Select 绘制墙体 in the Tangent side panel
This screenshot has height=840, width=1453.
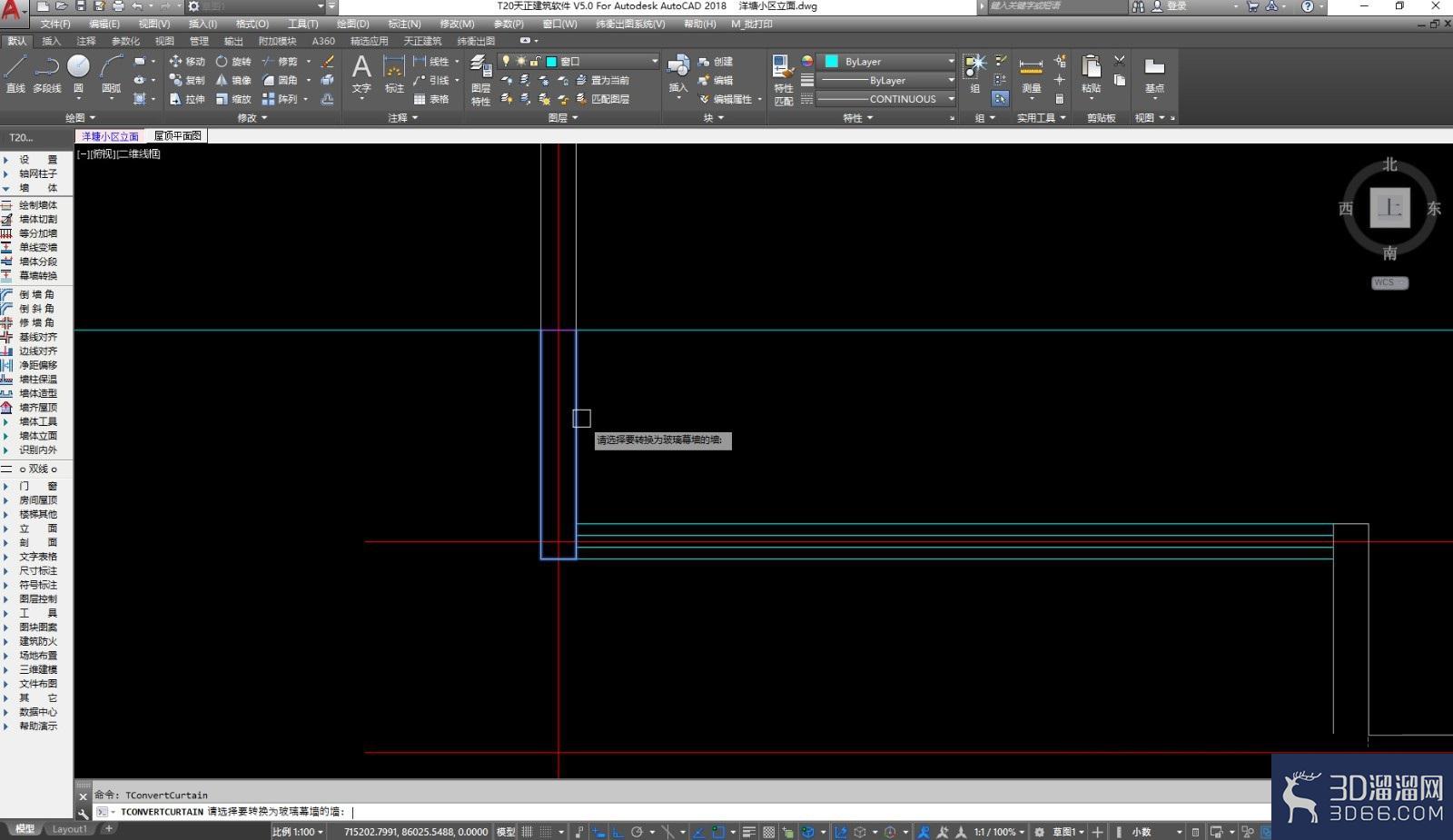point(30,205)
